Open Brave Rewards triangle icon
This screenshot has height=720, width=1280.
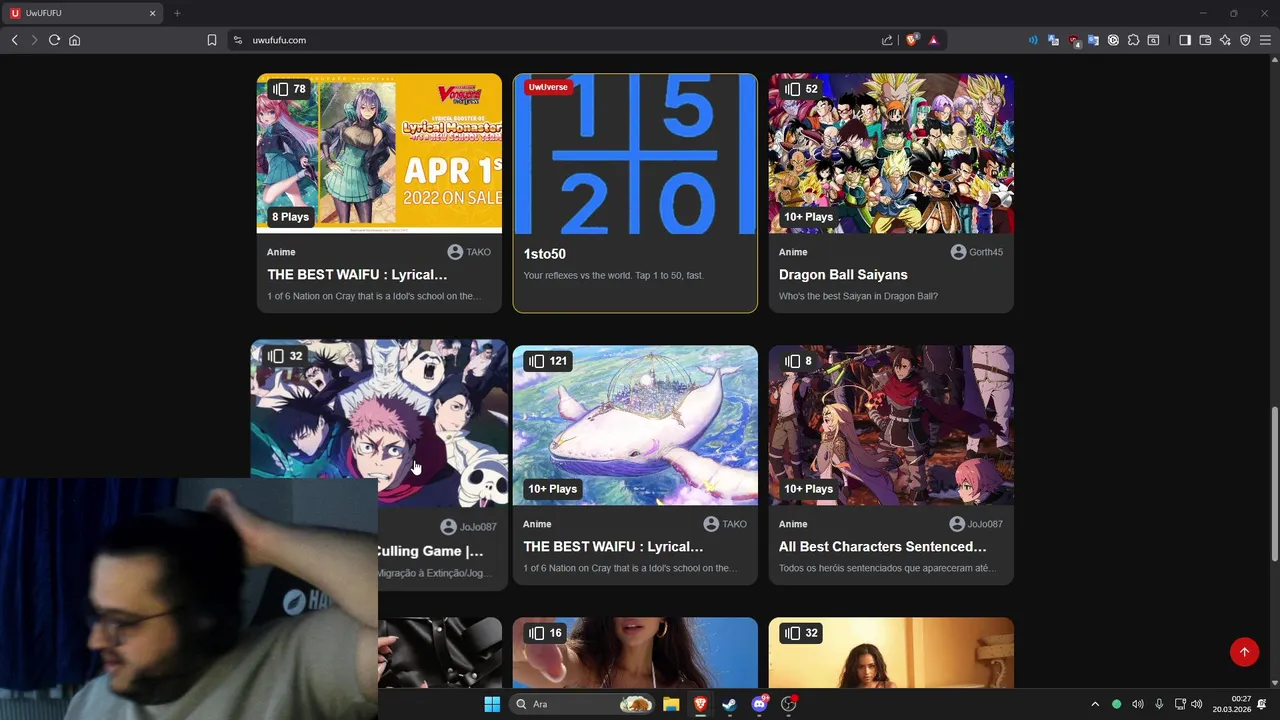(933, 40)
